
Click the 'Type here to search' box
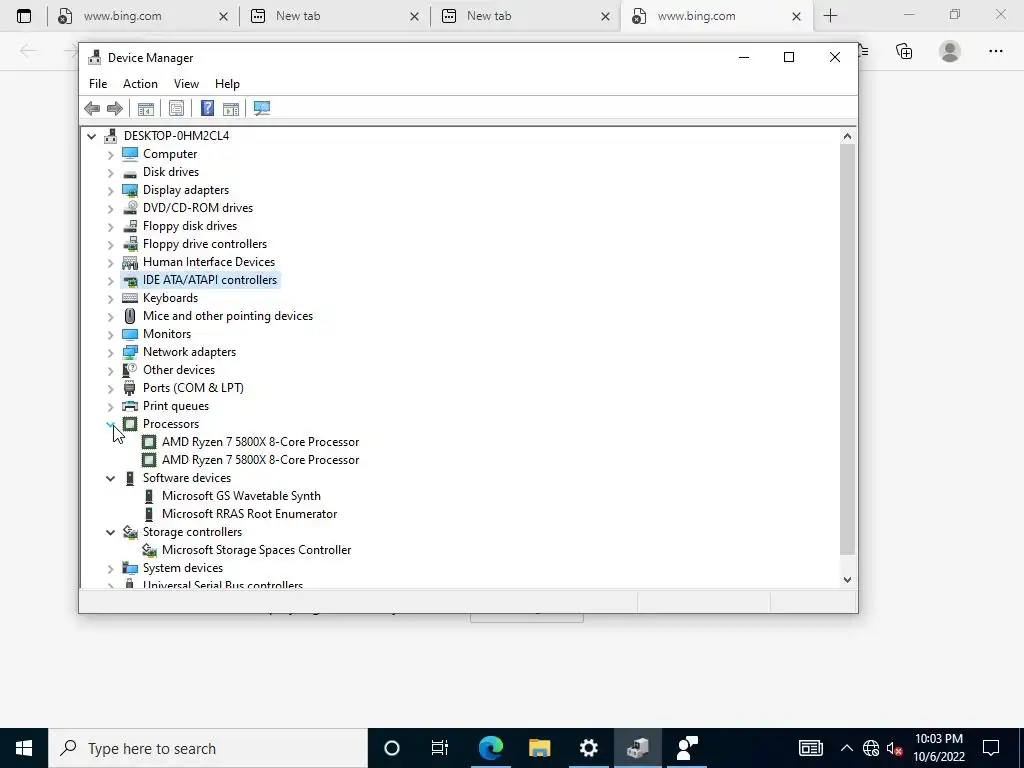tap(208, 748)
